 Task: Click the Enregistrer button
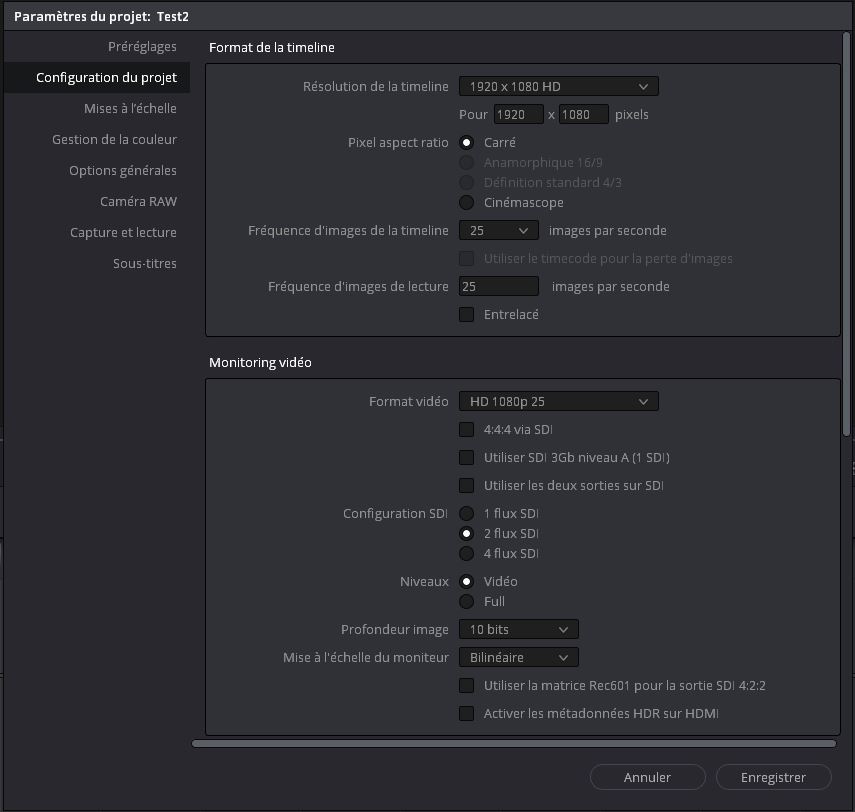773,777
